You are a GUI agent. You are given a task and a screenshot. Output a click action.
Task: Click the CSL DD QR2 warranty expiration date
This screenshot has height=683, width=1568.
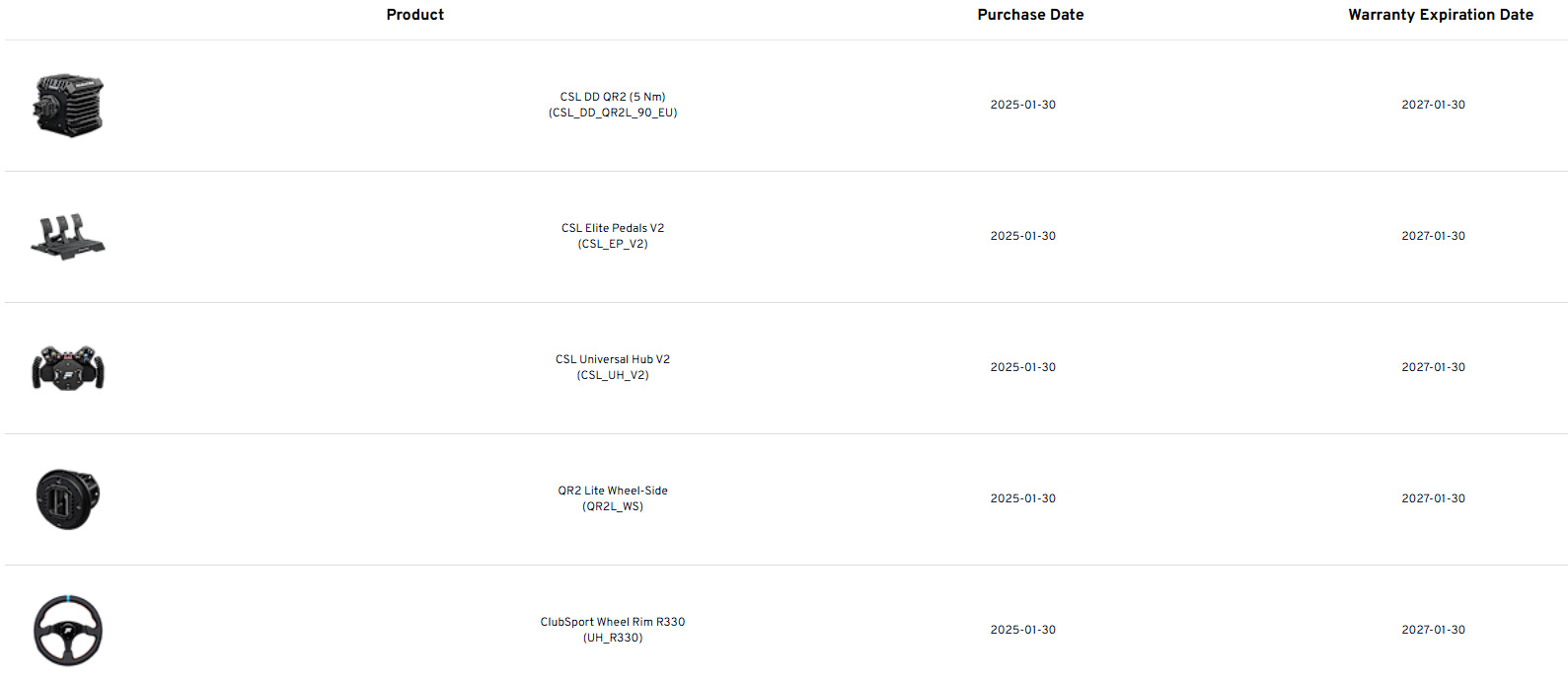(x=1433, y=105)
